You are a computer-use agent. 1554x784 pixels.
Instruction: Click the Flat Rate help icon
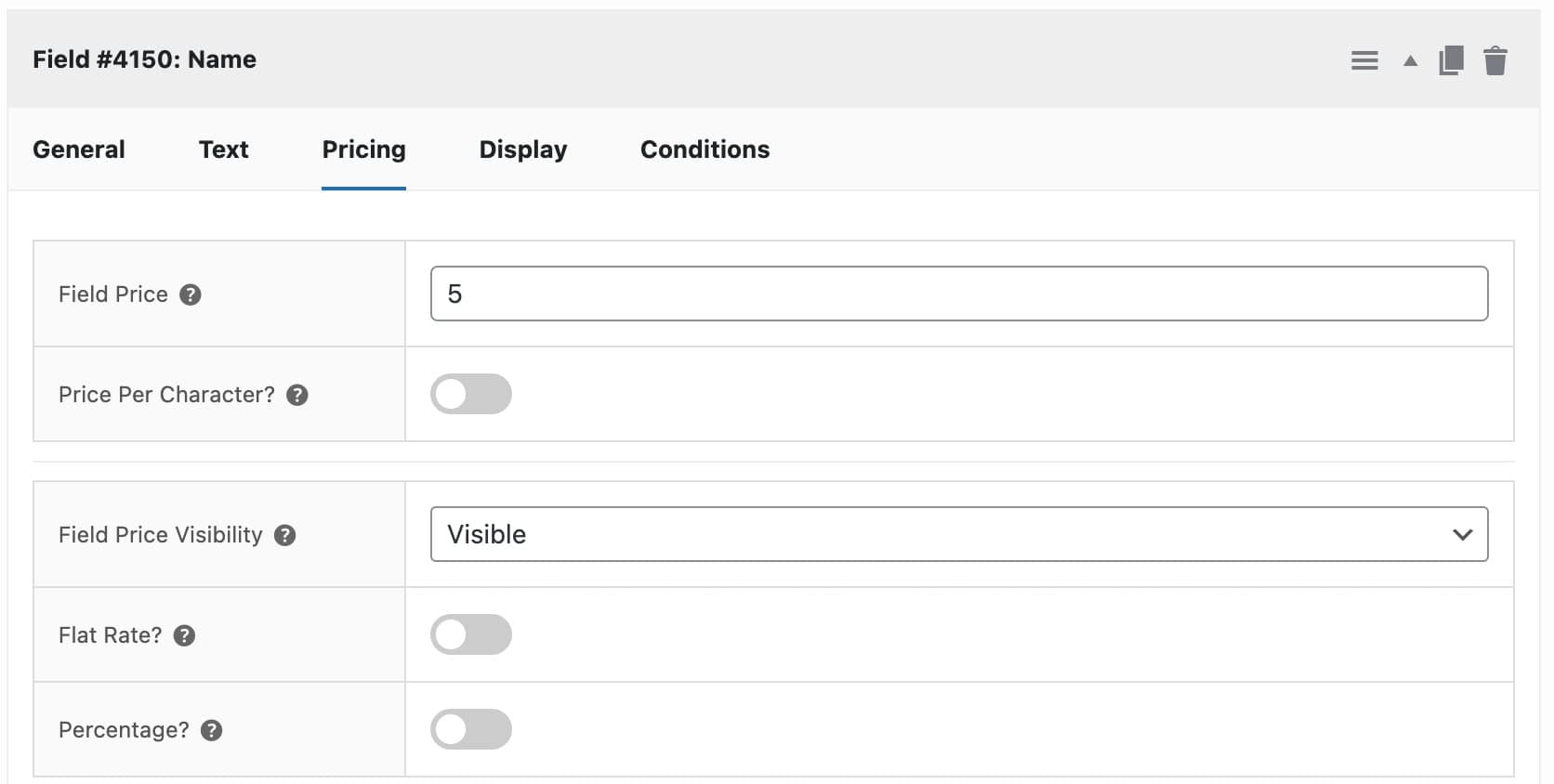coord(185,635)
